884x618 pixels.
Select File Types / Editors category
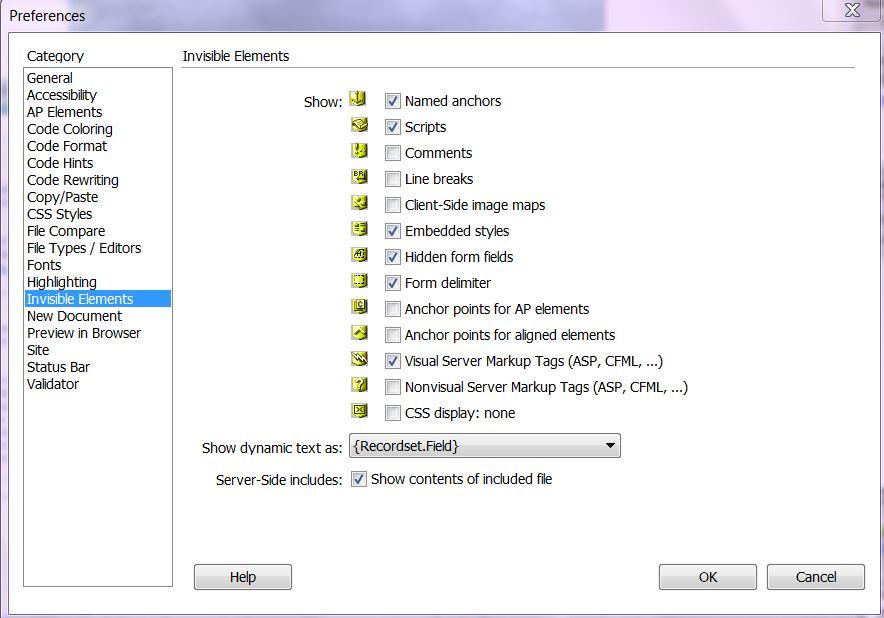point(98,248)
